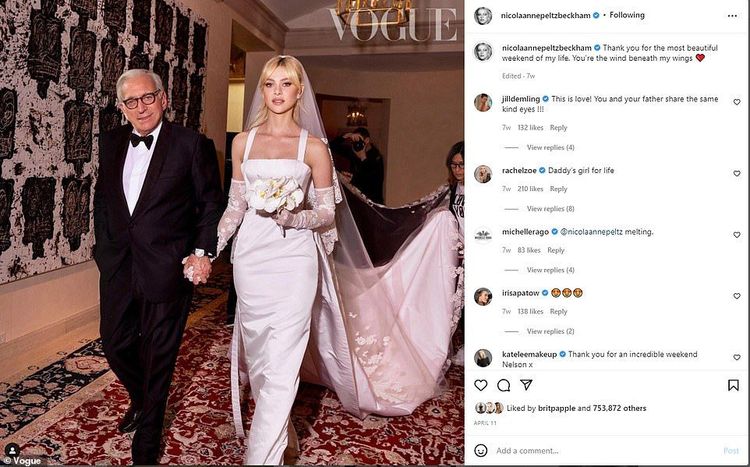Like rachelzoe's Daddy's girl comment
The width and height of the screenshot is (750, 467).
pyautogui.click(x=737, y=173)
